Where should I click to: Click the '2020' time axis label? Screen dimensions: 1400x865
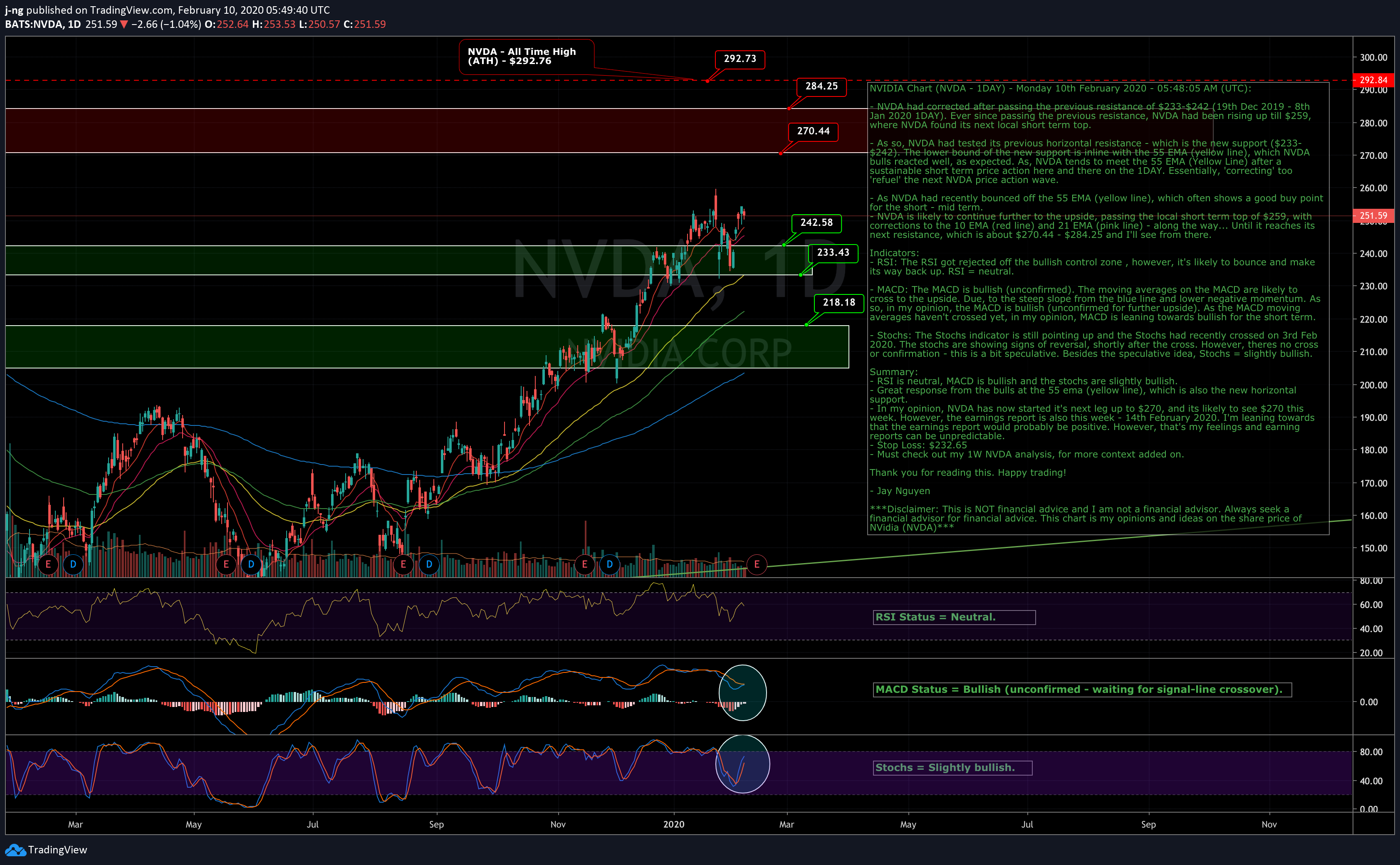pyautogui.click(x=673, y=824)
